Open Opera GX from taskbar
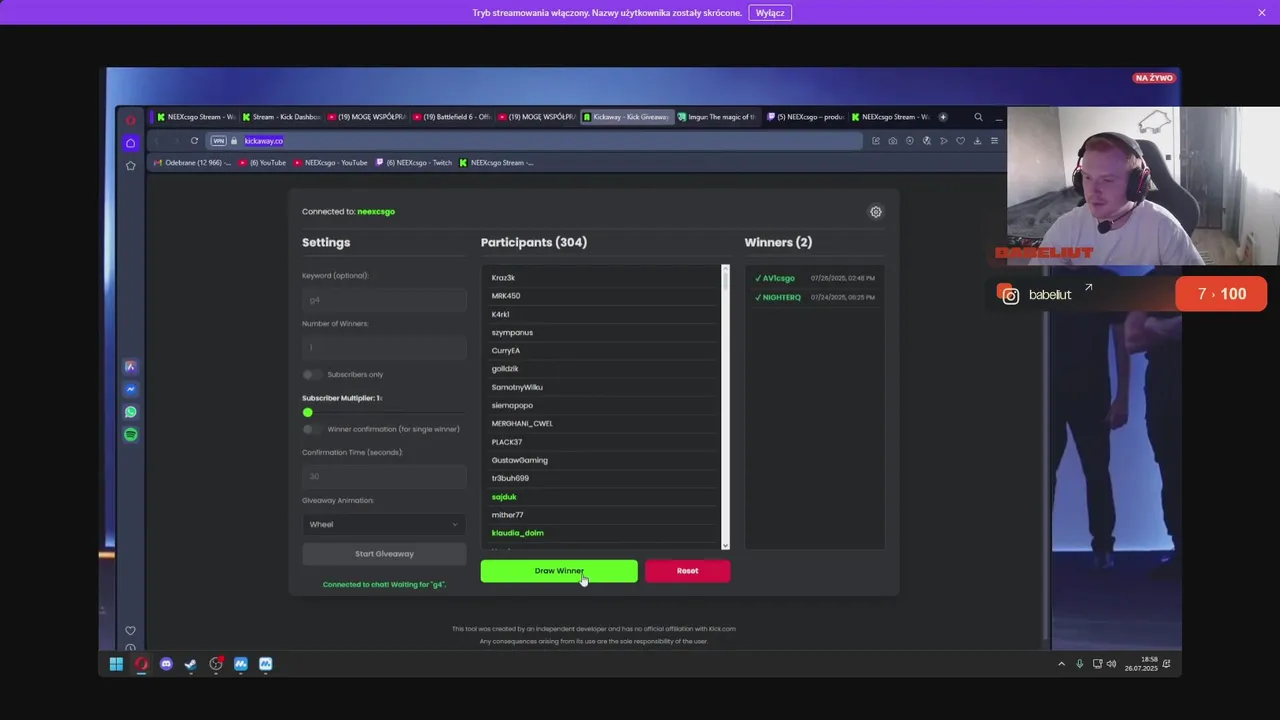Image resolution: width=1280 pixels, height=720 pixels. pos(141,664)
